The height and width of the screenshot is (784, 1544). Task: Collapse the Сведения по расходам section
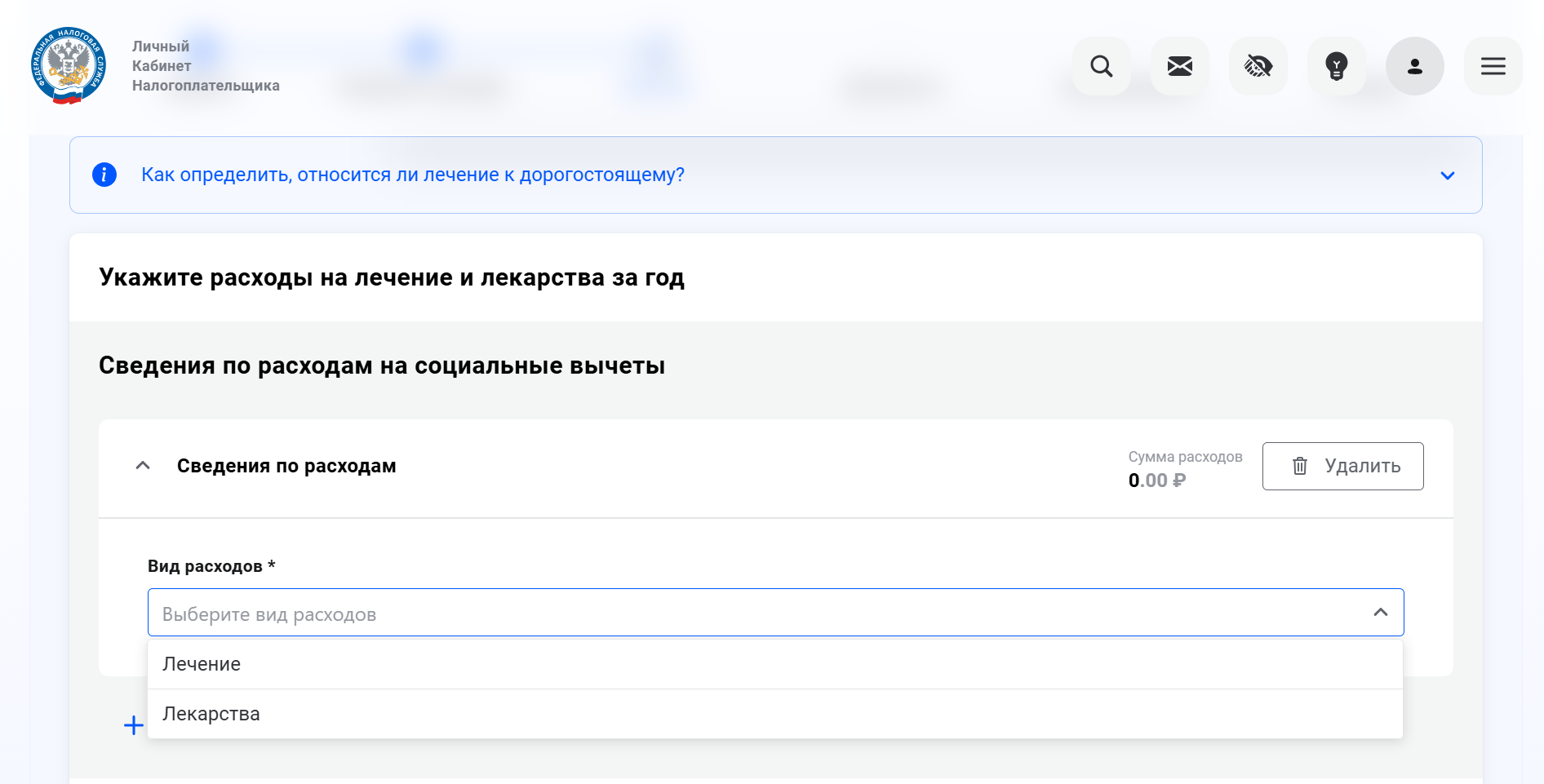(x=143, y=466)
